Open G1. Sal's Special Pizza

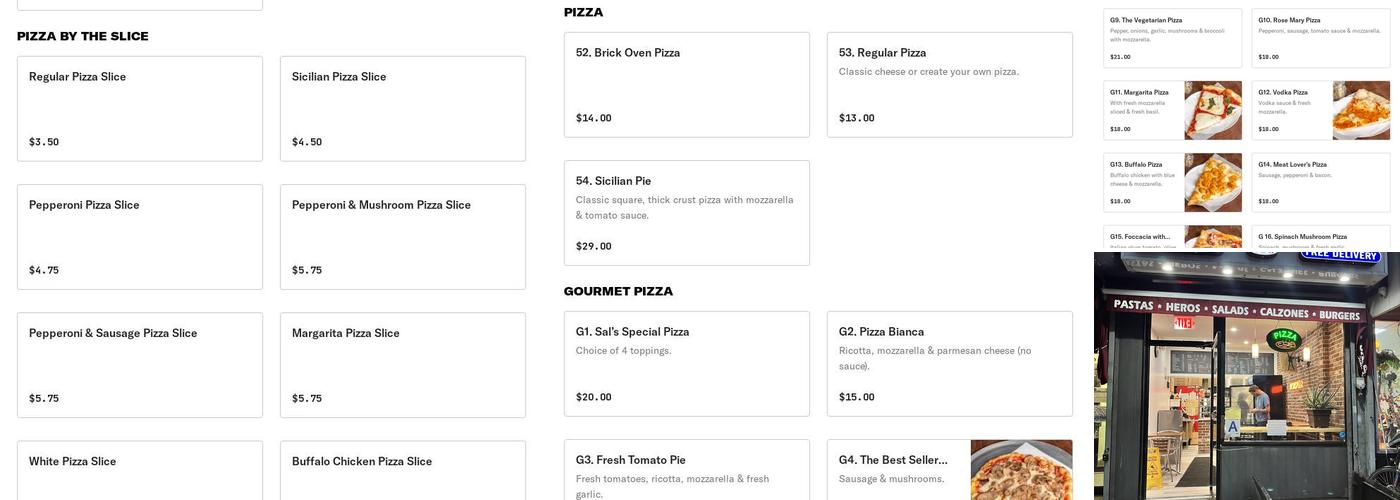pos(686,363)
